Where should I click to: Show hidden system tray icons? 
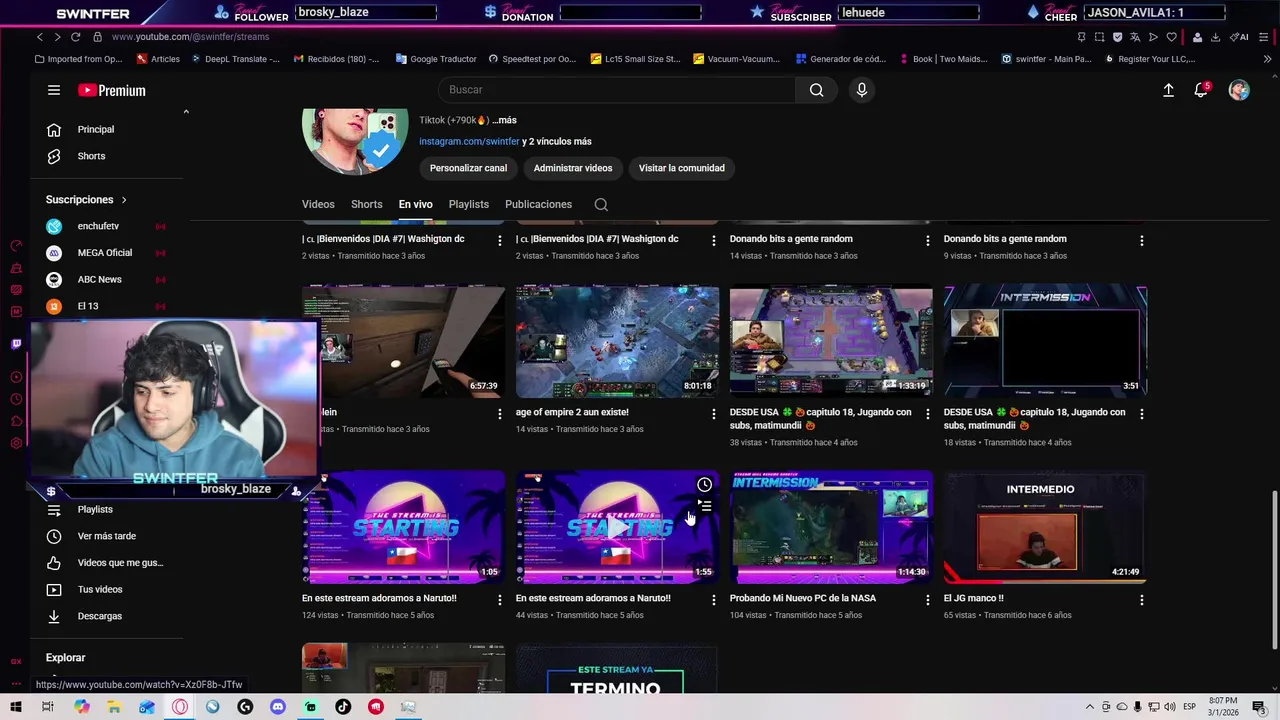1090,707
